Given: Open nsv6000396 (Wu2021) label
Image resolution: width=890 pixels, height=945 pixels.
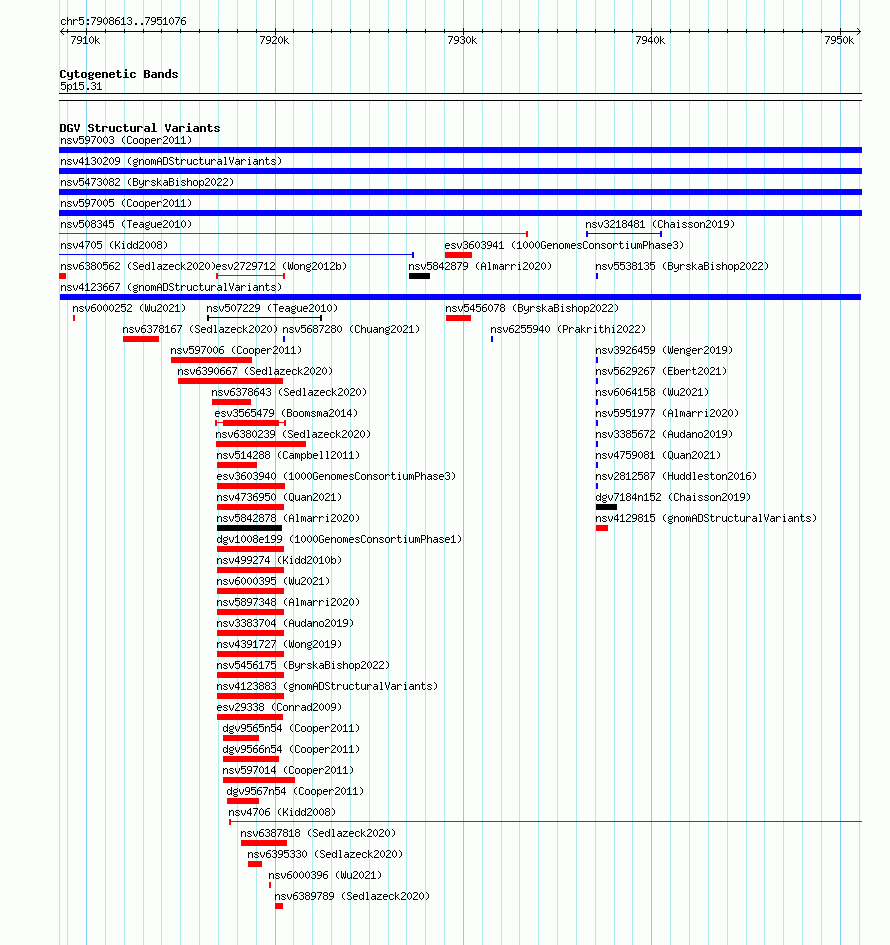Looking at the screenshot, I should point(325,876).
